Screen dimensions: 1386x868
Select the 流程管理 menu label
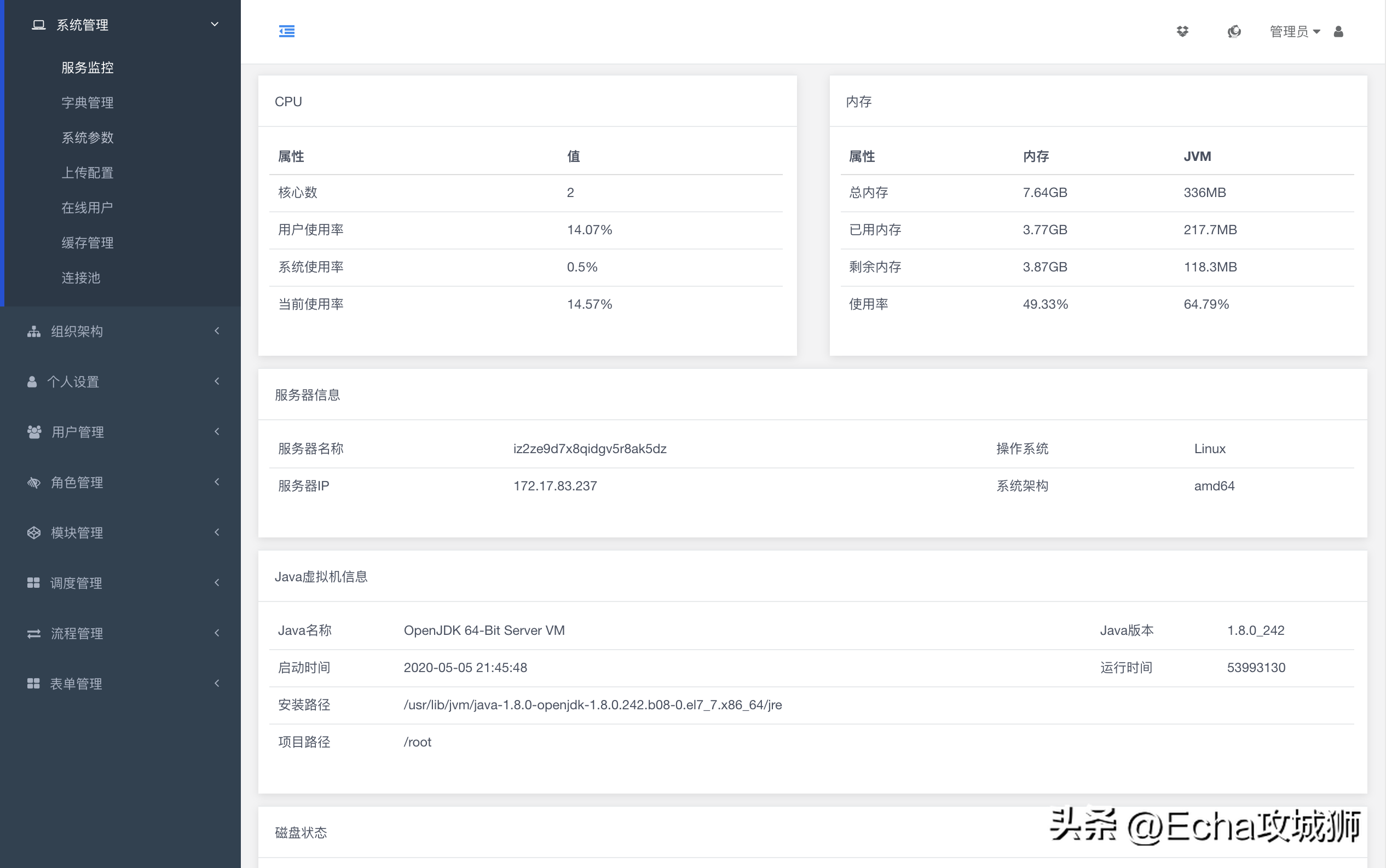point(77,633)
